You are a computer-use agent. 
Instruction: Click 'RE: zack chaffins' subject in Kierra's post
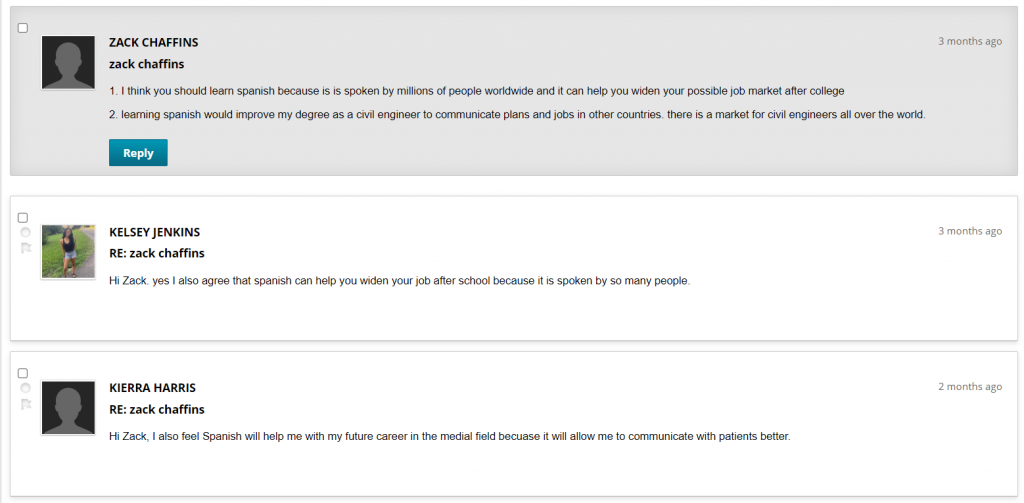click(x=157, y=410)
